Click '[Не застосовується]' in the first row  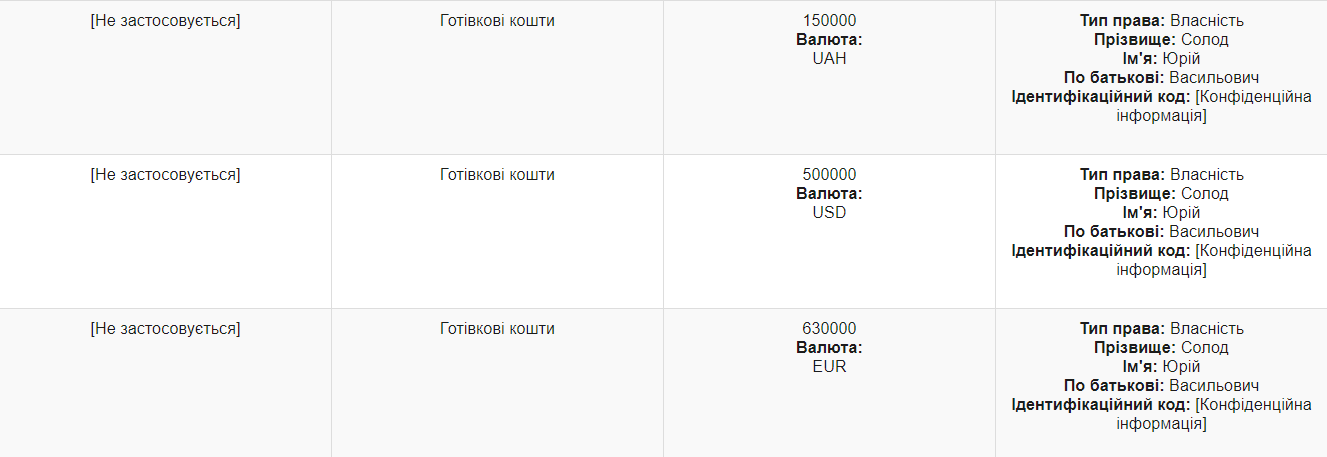[165, 20]
